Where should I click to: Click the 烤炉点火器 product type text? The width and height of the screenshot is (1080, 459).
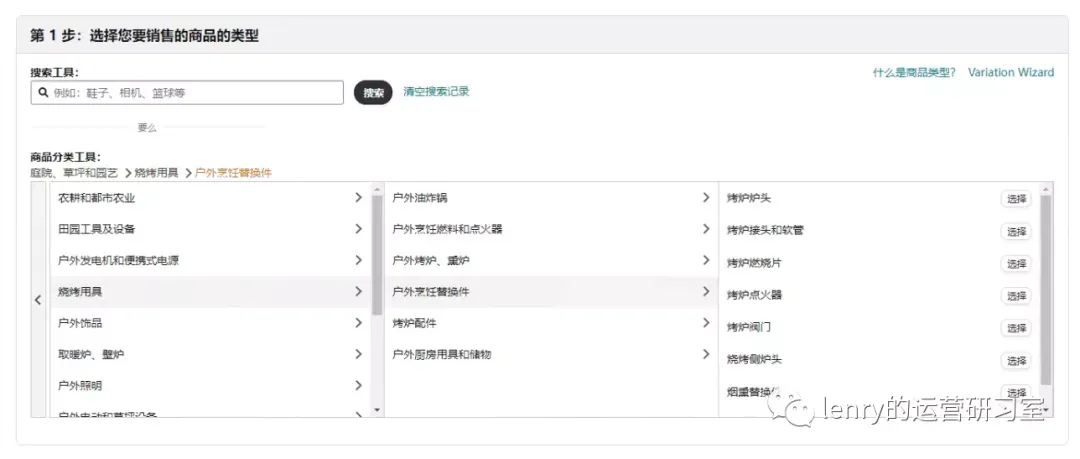(x=754, y=295)
